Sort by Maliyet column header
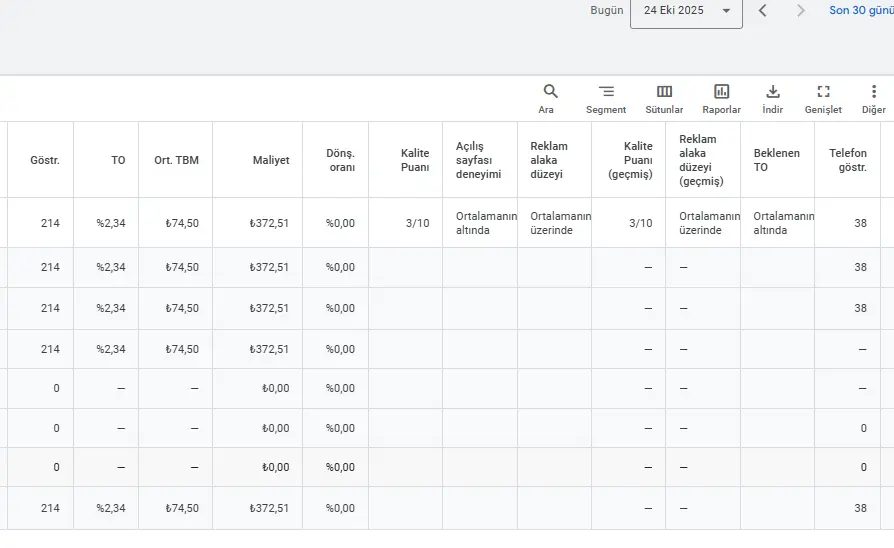 (270, 160)
